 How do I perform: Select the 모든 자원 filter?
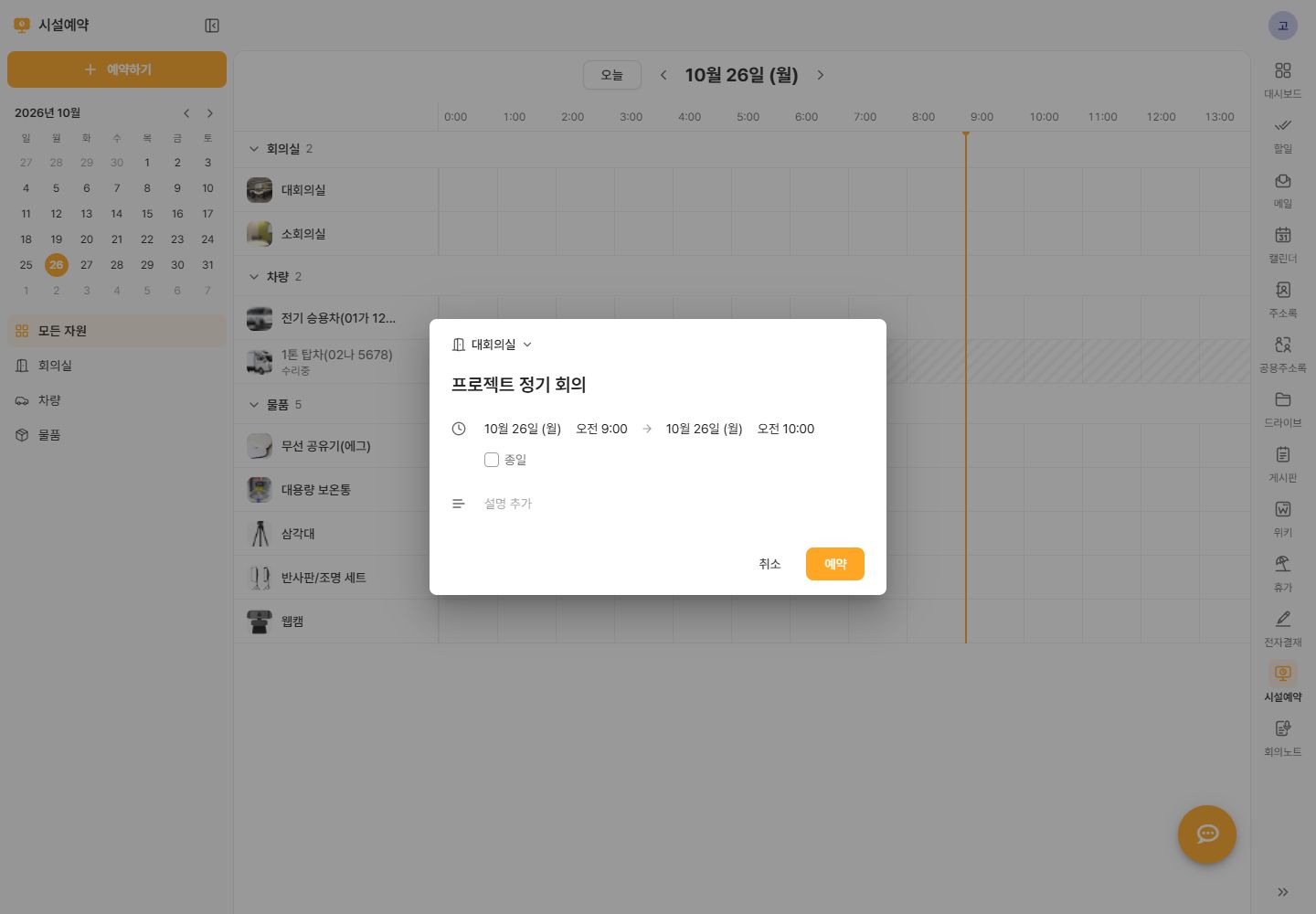(117, 331)
